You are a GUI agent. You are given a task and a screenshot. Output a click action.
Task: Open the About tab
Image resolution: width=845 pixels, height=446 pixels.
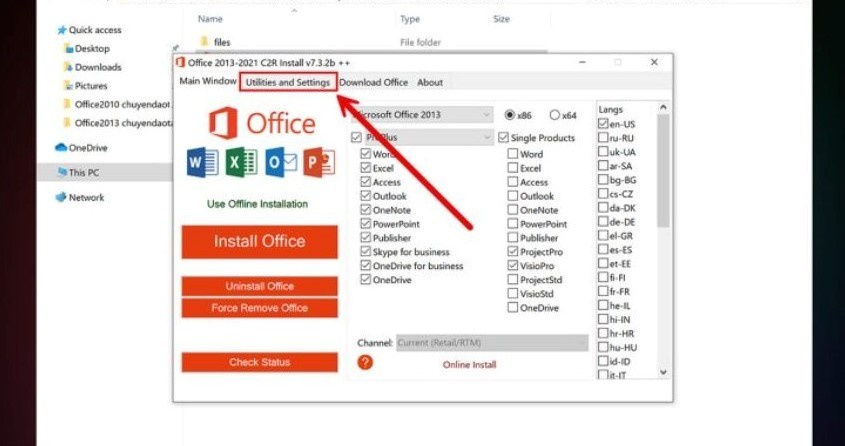click(430, 82)
